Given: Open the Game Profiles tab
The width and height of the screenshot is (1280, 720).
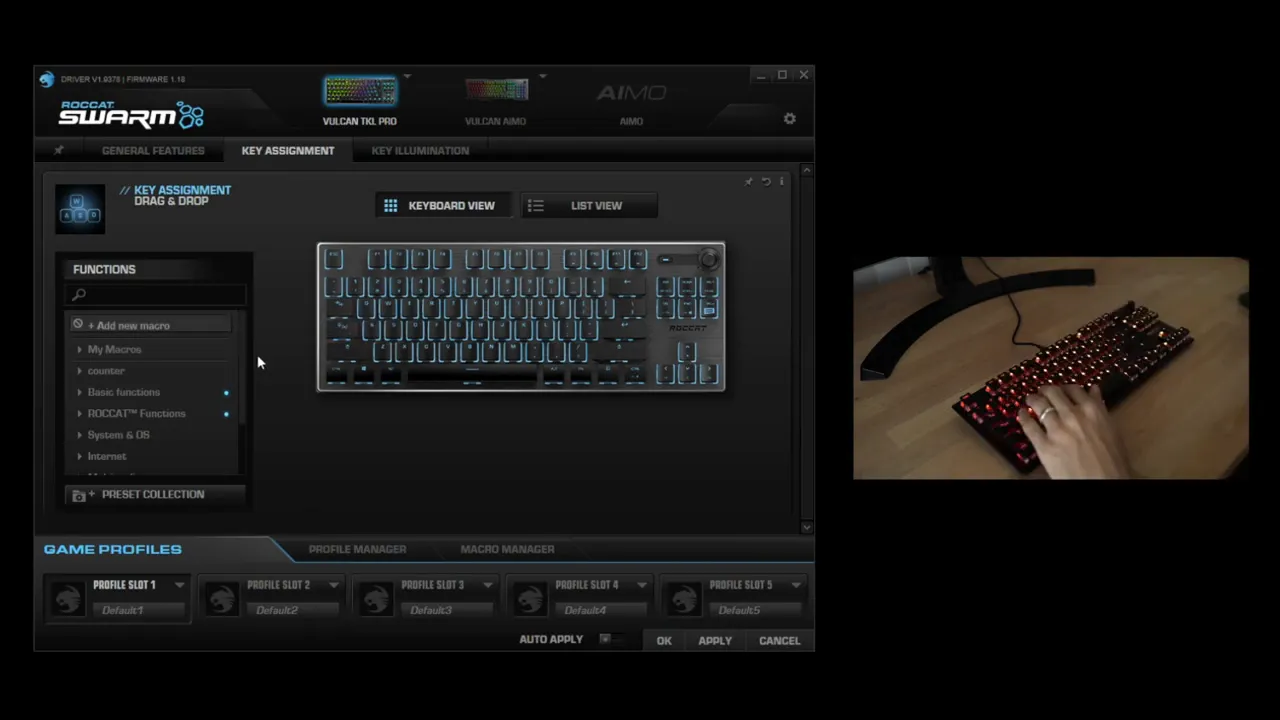Looking at the screenshot, I should point(113,549).
